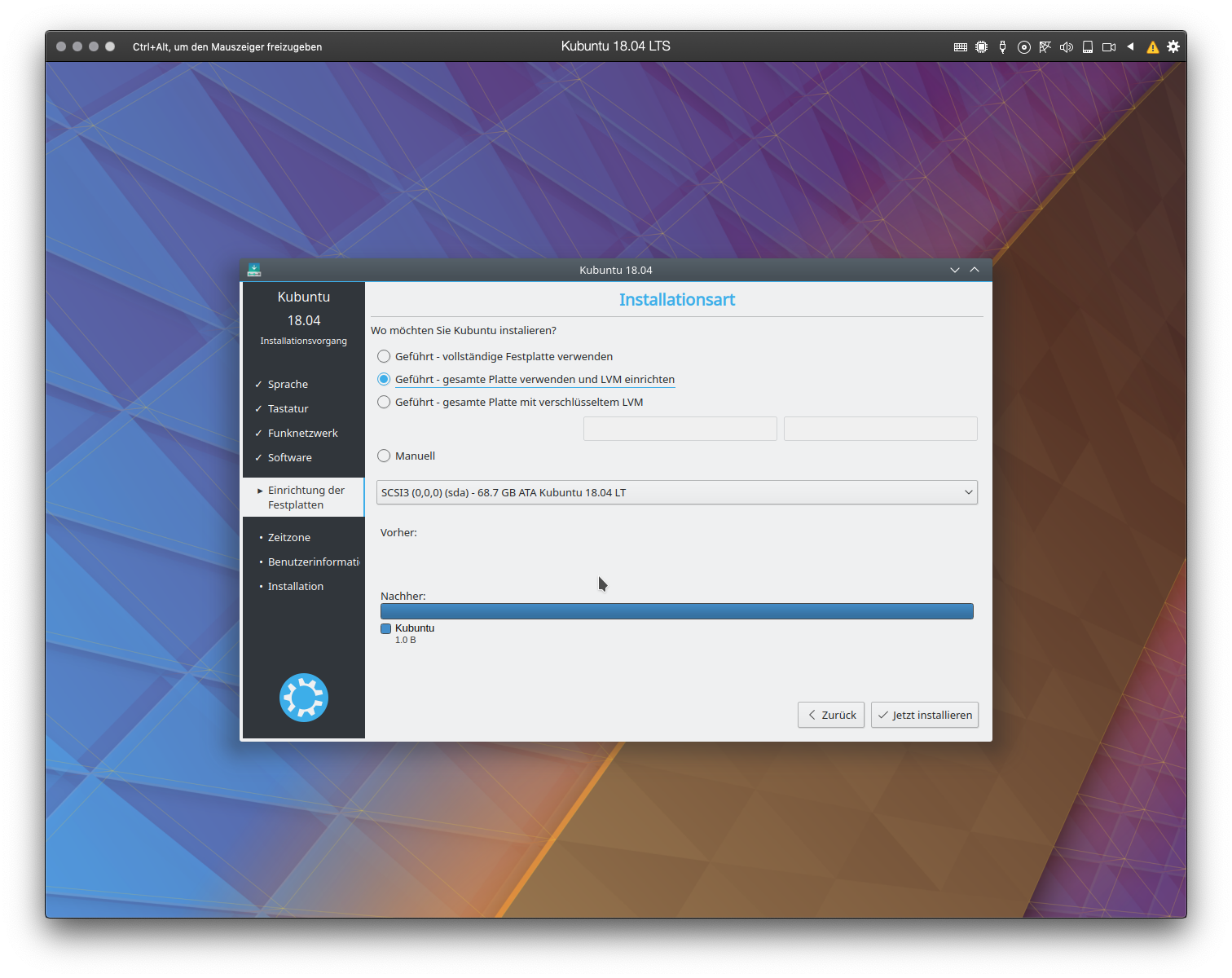Select the Software step in sidebar
The image size is (1232, 978).
(290, 457)
